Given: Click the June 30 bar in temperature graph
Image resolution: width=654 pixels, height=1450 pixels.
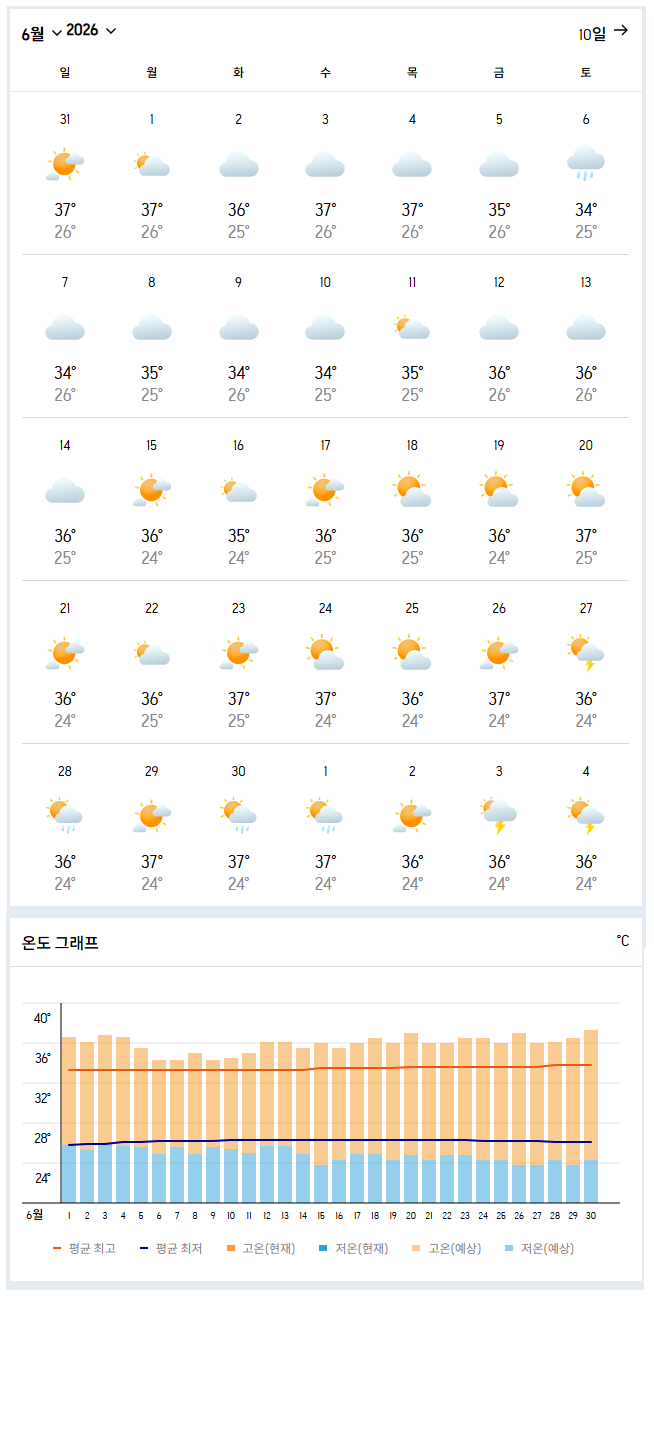Looking at the screenshot, I should point(591,1116).
